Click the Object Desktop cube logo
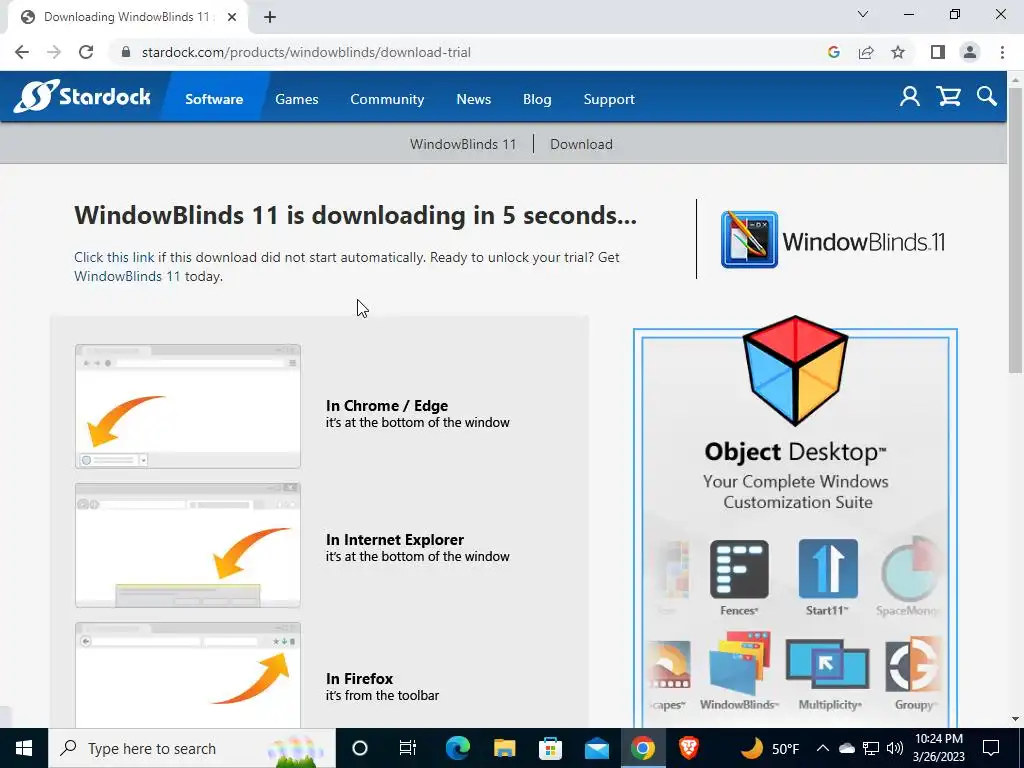 (x=795, y=370)
